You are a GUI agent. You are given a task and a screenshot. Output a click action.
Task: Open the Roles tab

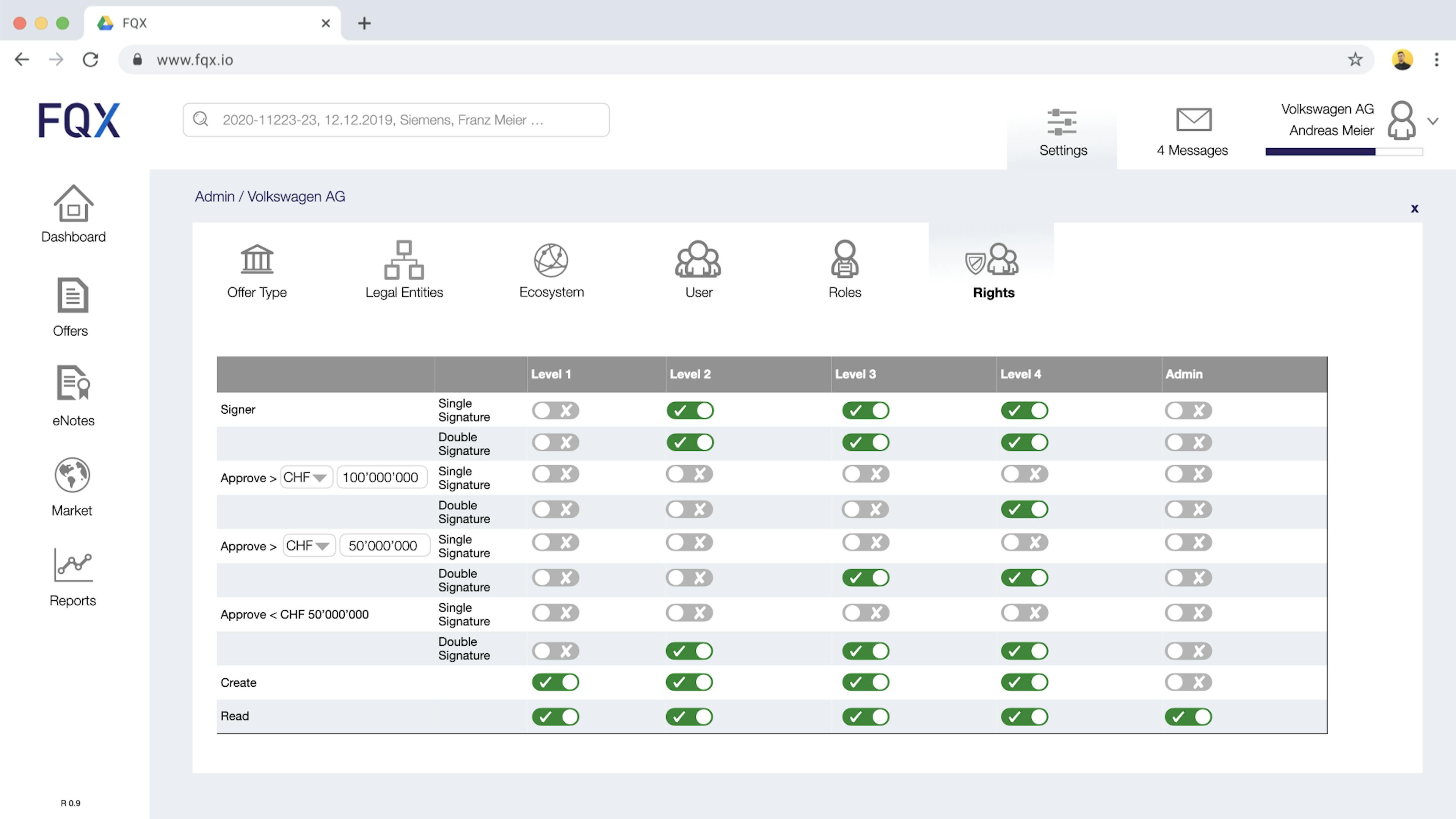point(844,270)
